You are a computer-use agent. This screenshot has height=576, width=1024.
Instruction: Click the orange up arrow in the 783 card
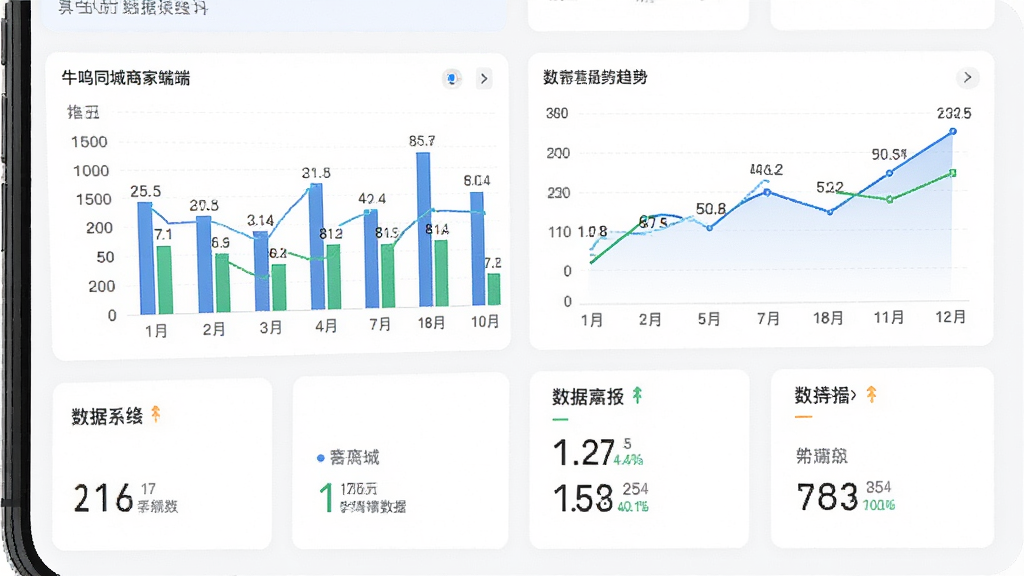pyautogui.click(x=871, y=394)
